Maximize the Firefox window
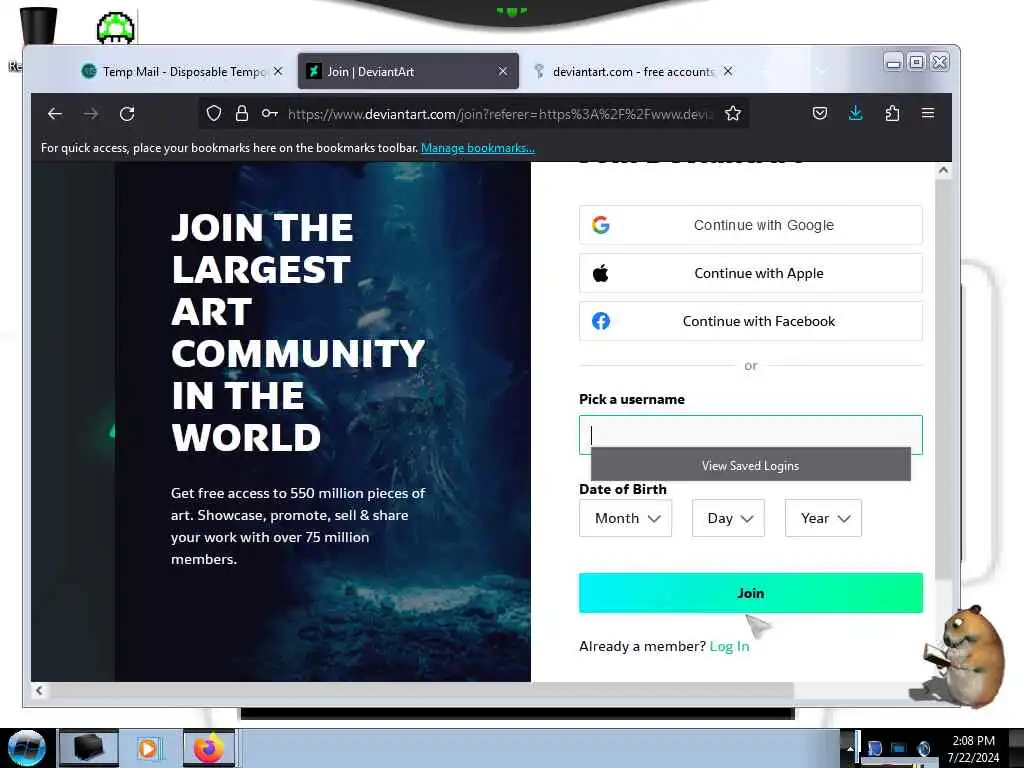Screen dimensions: 1024x768 point(916,62)
